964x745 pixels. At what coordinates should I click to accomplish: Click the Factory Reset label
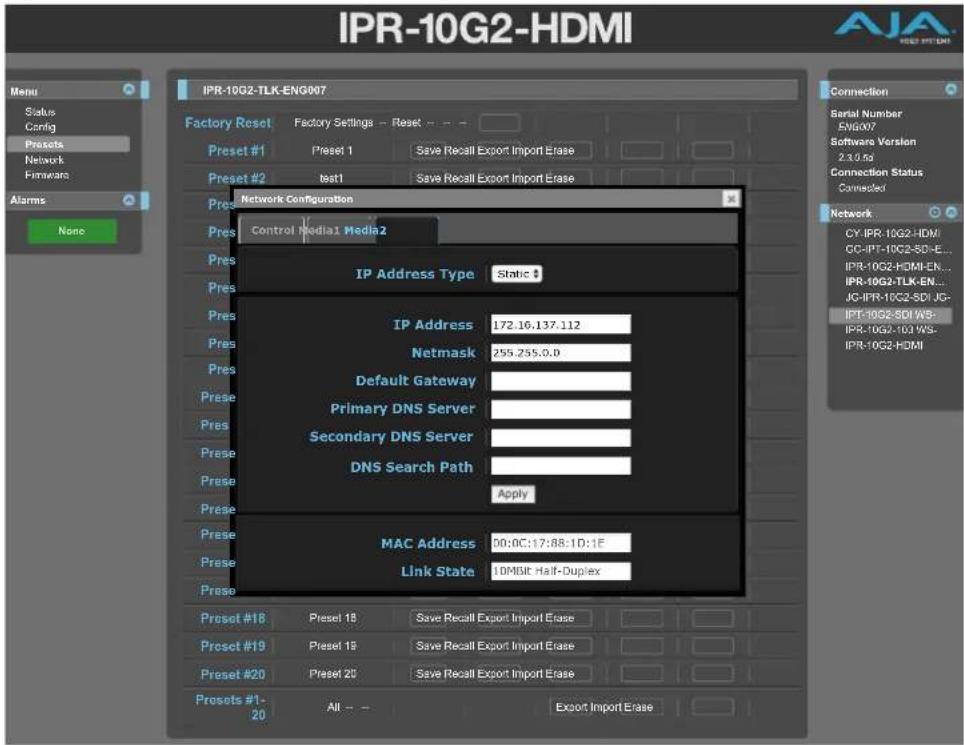click(x=227, y=123)
